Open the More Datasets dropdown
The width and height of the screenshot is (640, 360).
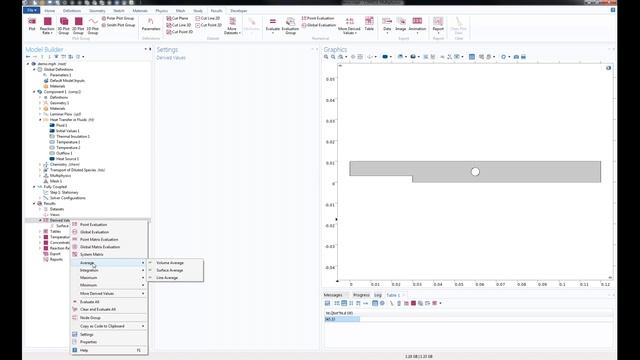(x=232, y=26)
